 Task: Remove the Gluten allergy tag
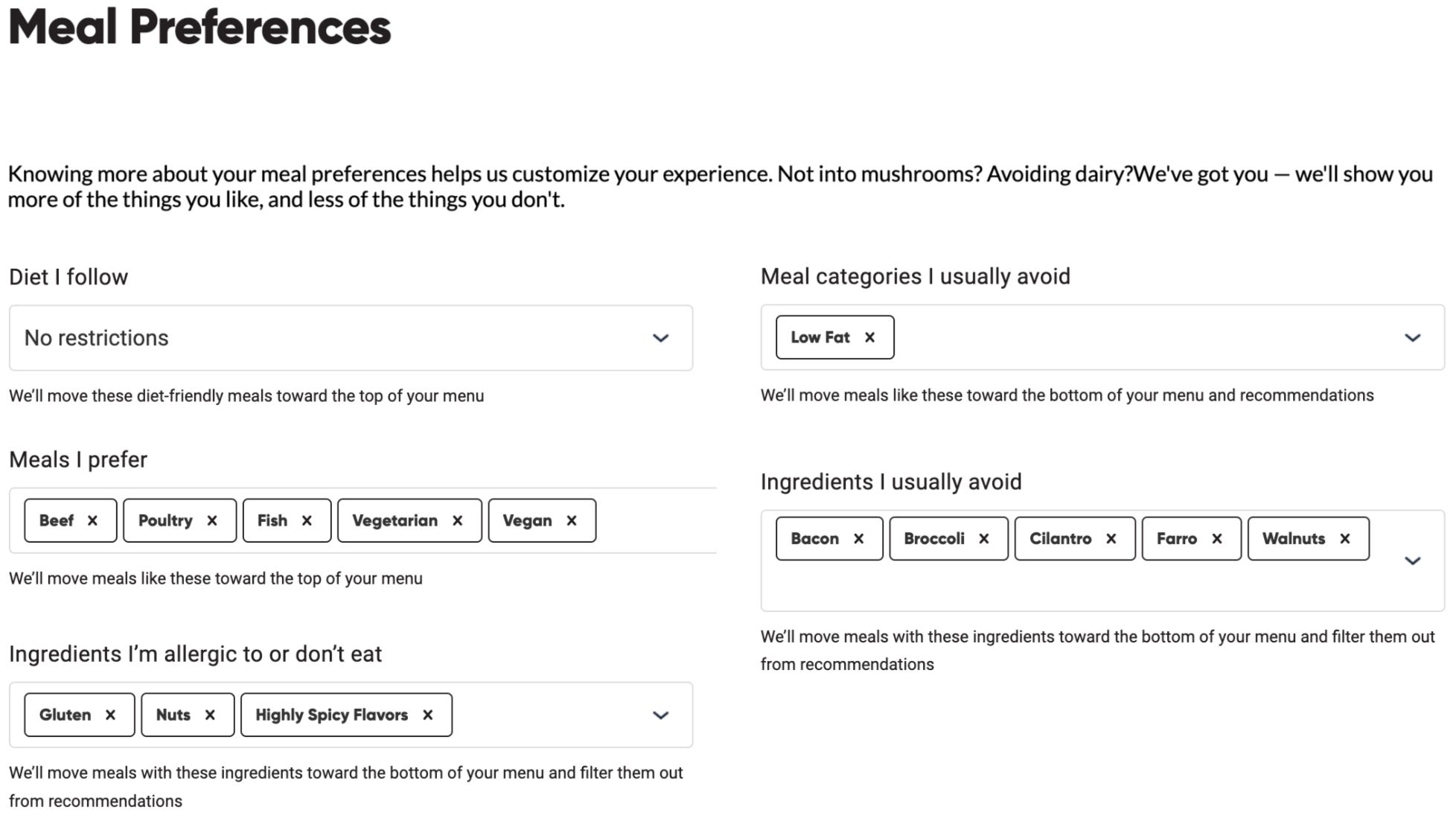[x=110, y=715]
